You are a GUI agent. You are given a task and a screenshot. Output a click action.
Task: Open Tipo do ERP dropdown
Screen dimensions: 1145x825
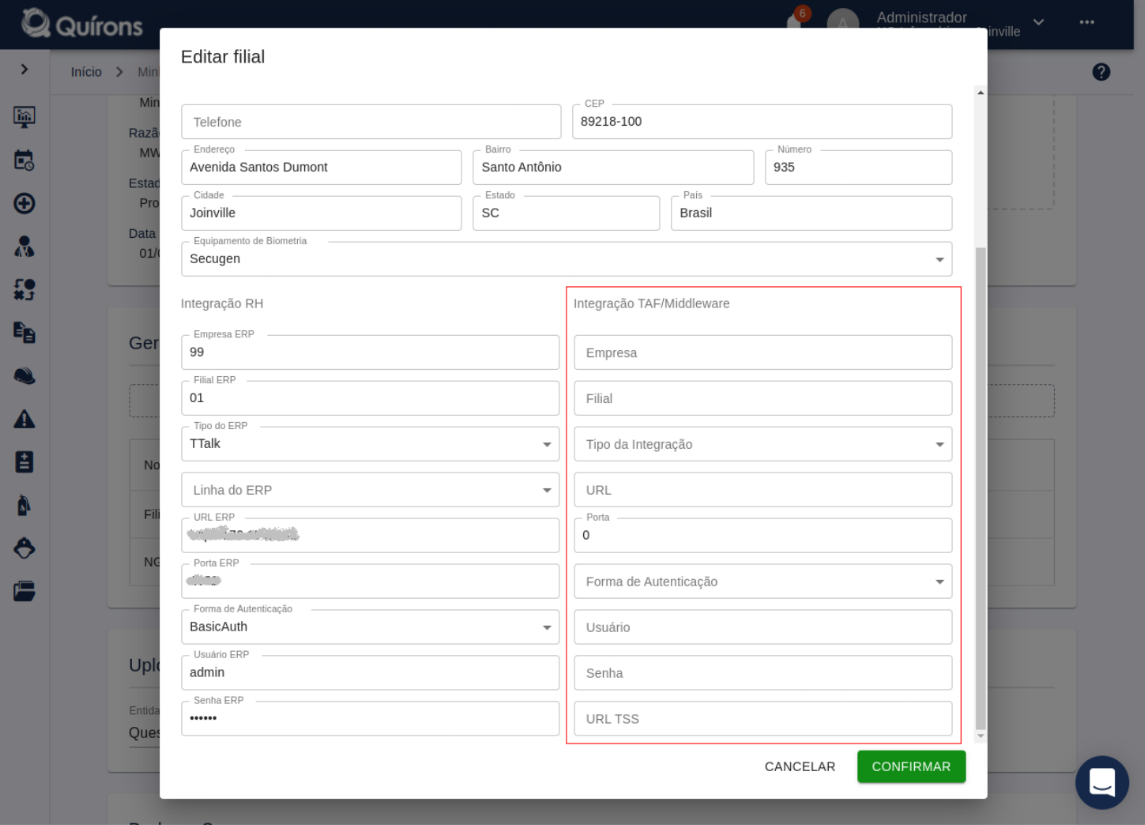point(370,444)
